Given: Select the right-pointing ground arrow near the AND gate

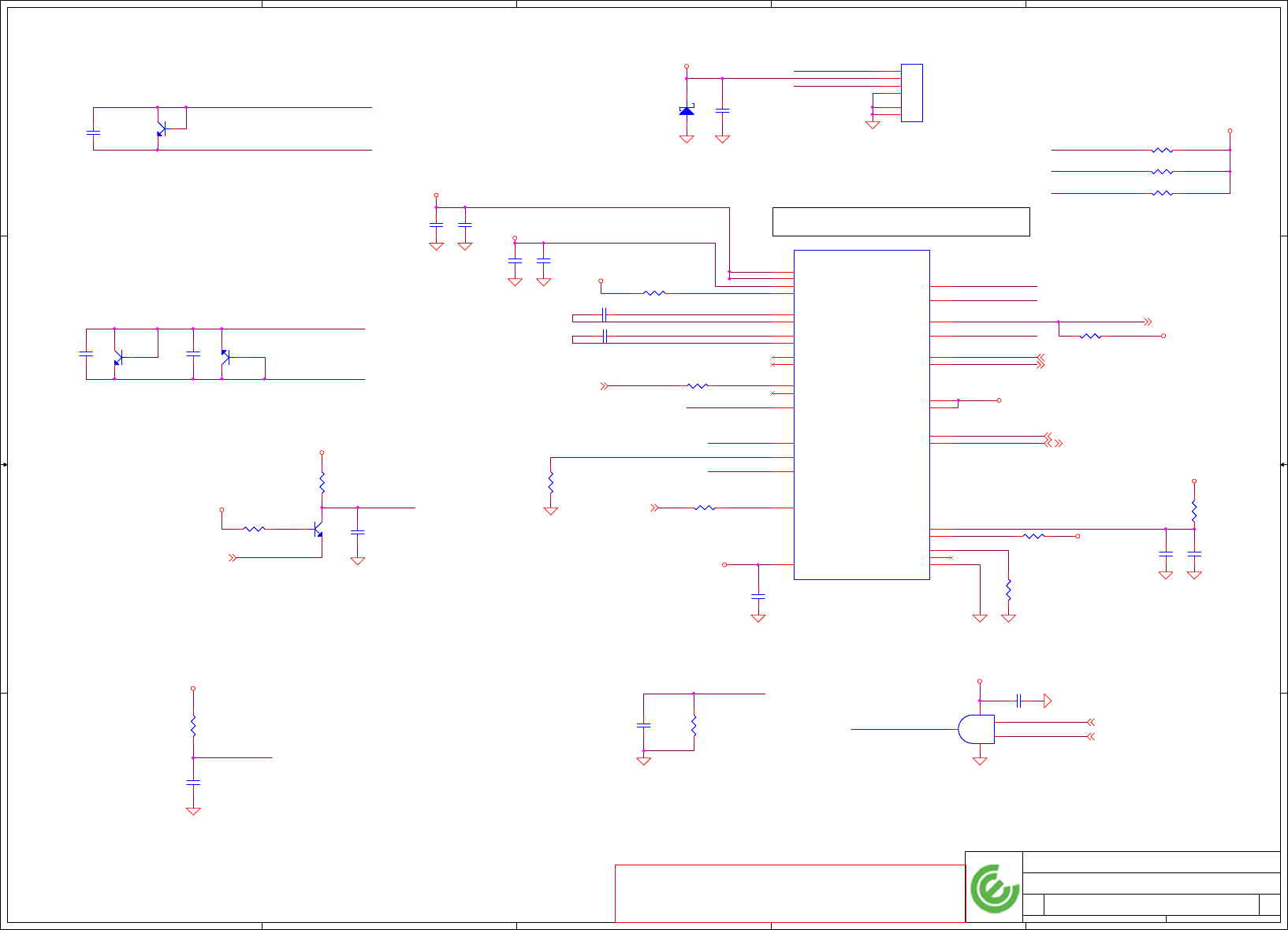Looking at the screenshot, I should click(1048, 701).
